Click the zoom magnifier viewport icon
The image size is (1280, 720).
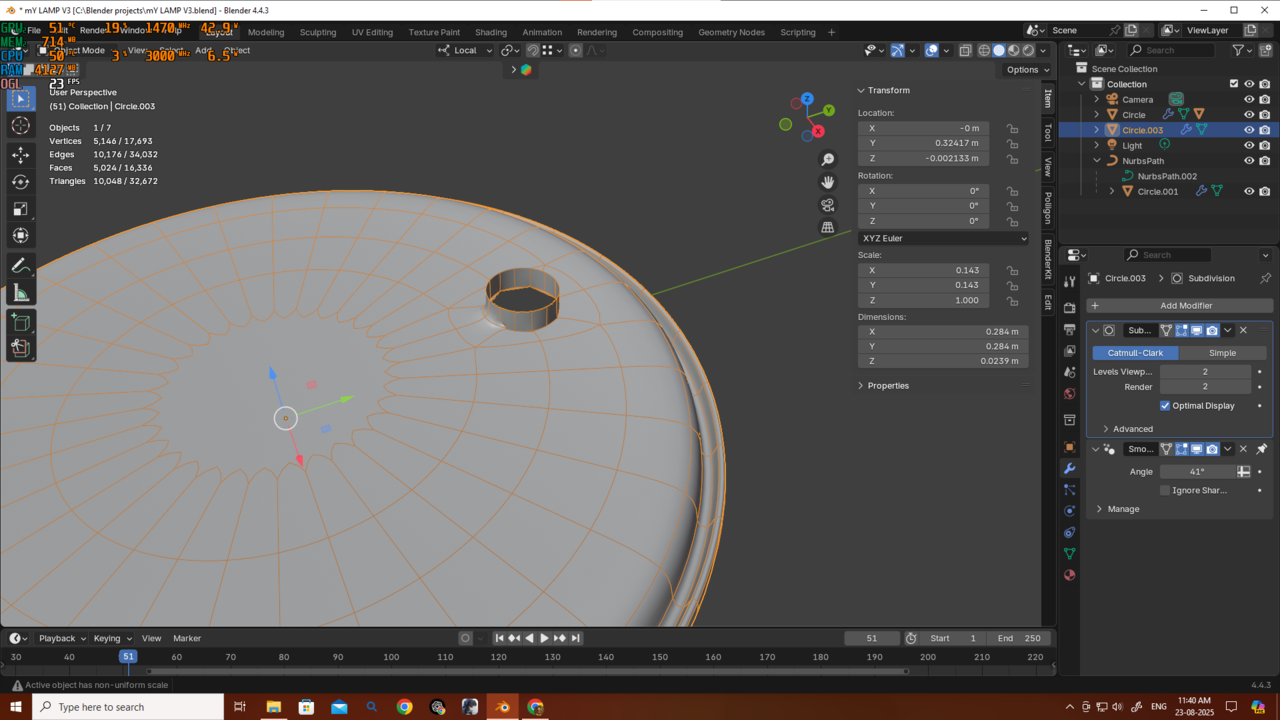point(827,160)
